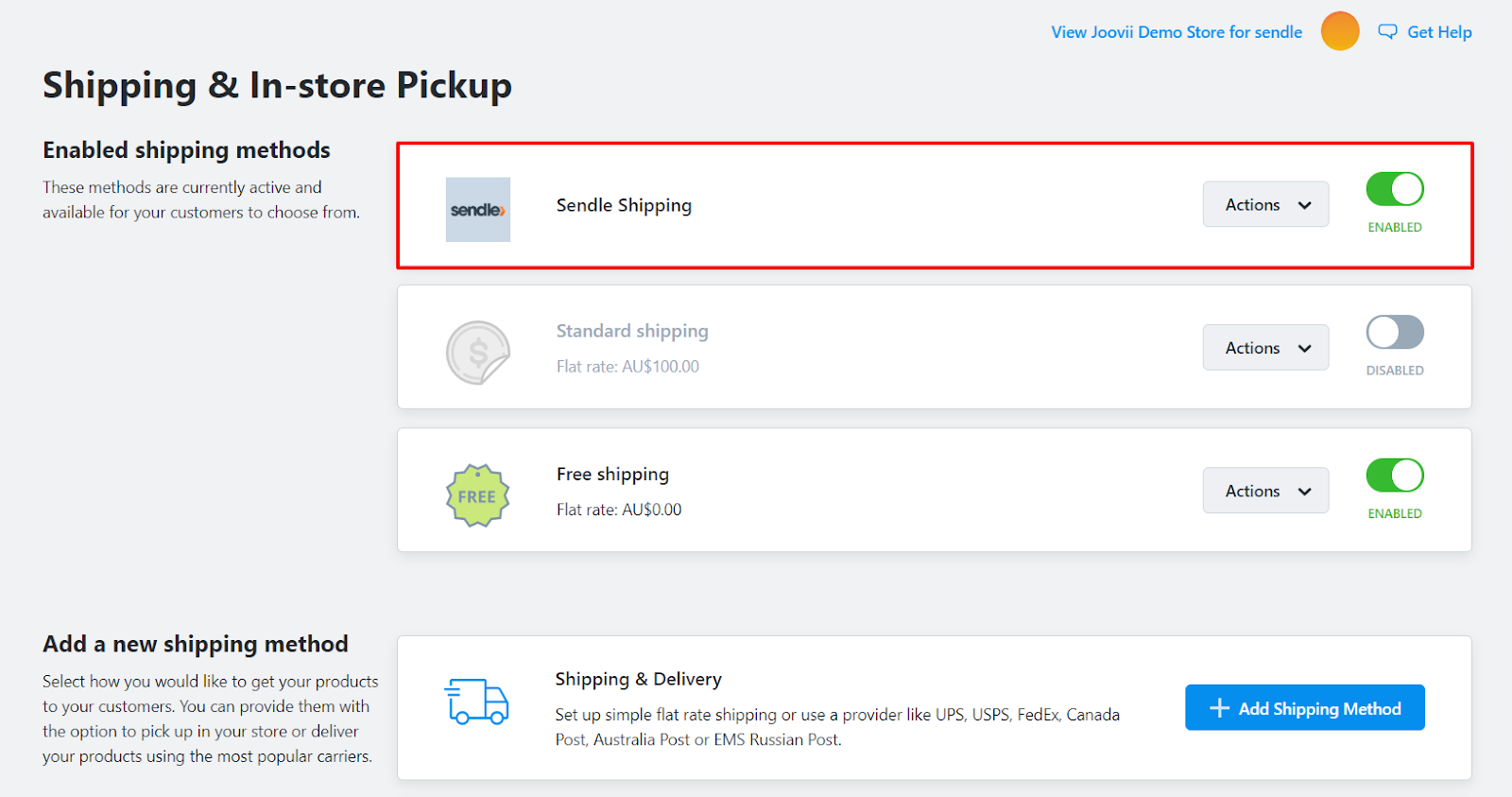Open Actions dropdown for Standard shipping
The width and height of the screenshot is (1512, 797).
point(1265,347)
